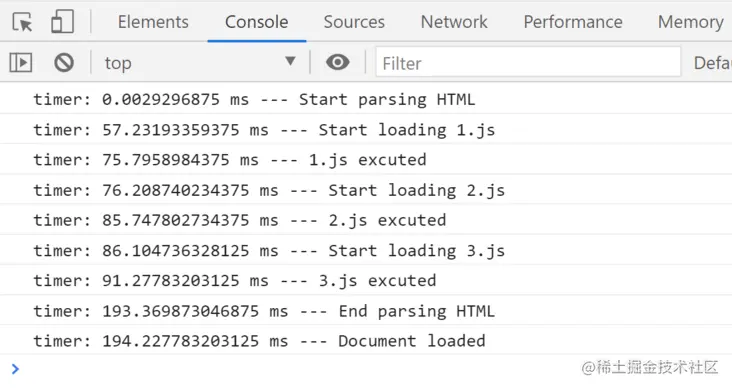
Task: Click the 1.js excuted log message
Action: coord(366,160)
